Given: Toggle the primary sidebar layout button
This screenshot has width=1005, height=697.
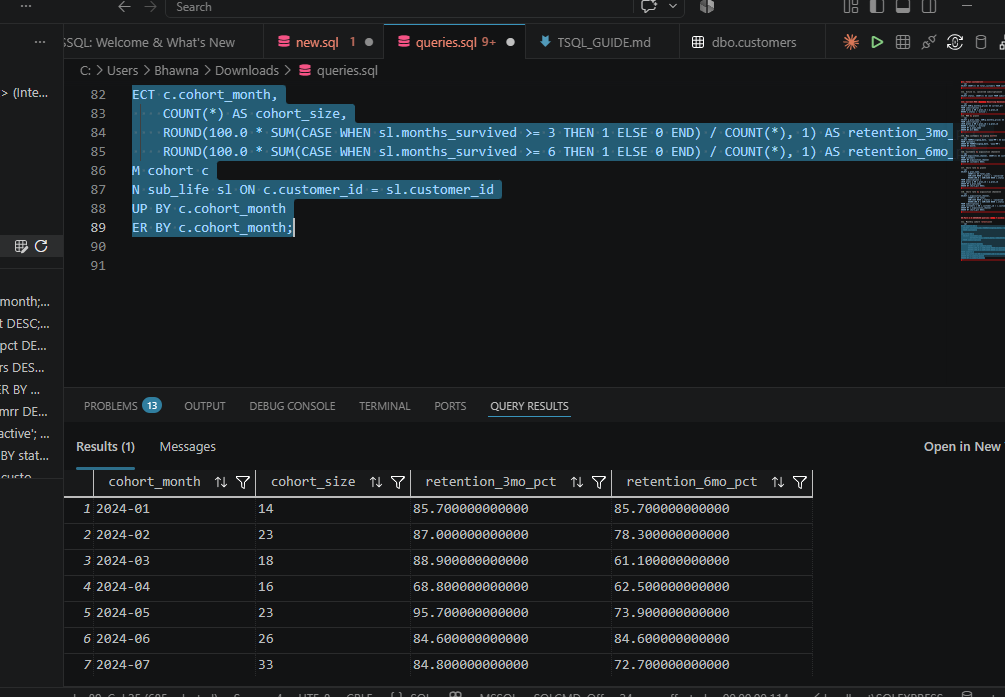Looking at the screenshot, I should [x=876, y=6].
